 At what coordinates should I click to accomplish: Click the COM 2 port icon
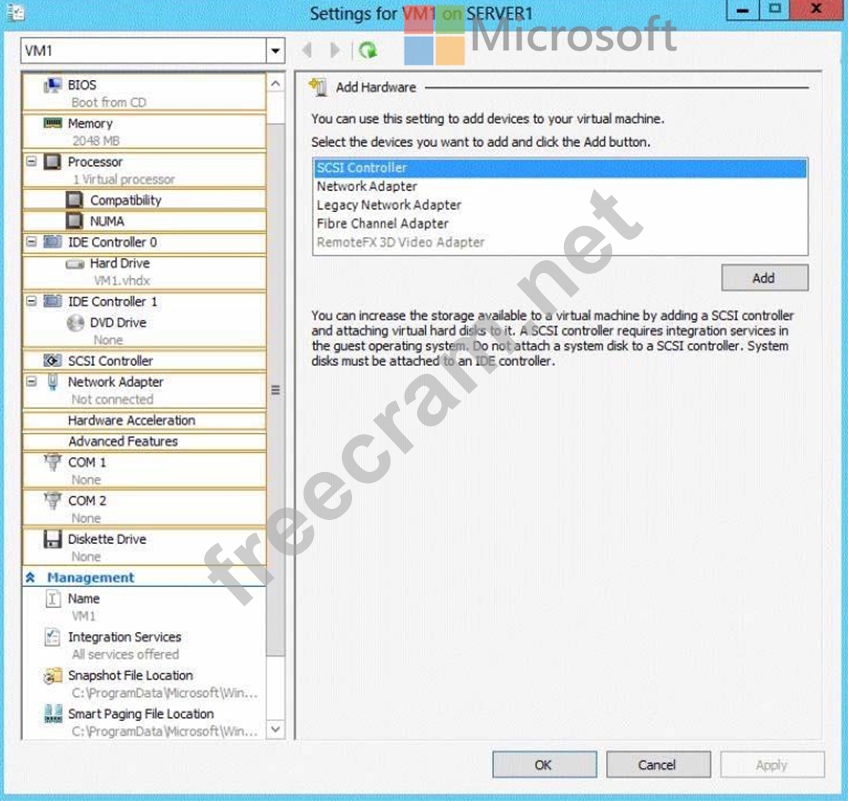[52, 501]
